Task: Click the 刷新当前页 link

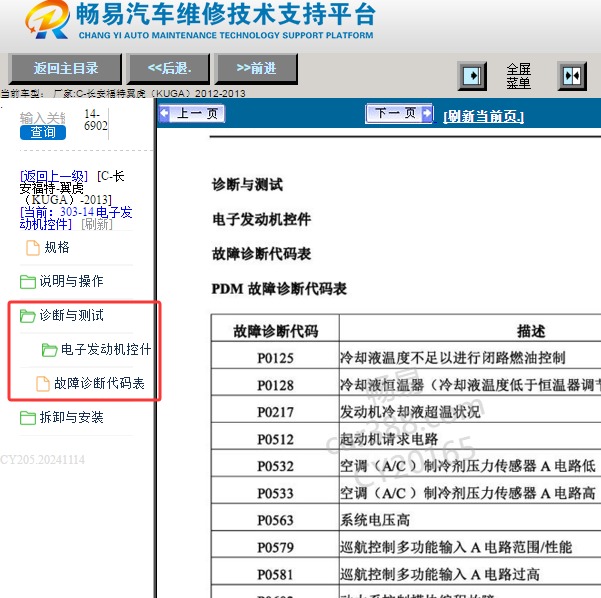Action: 483,116
